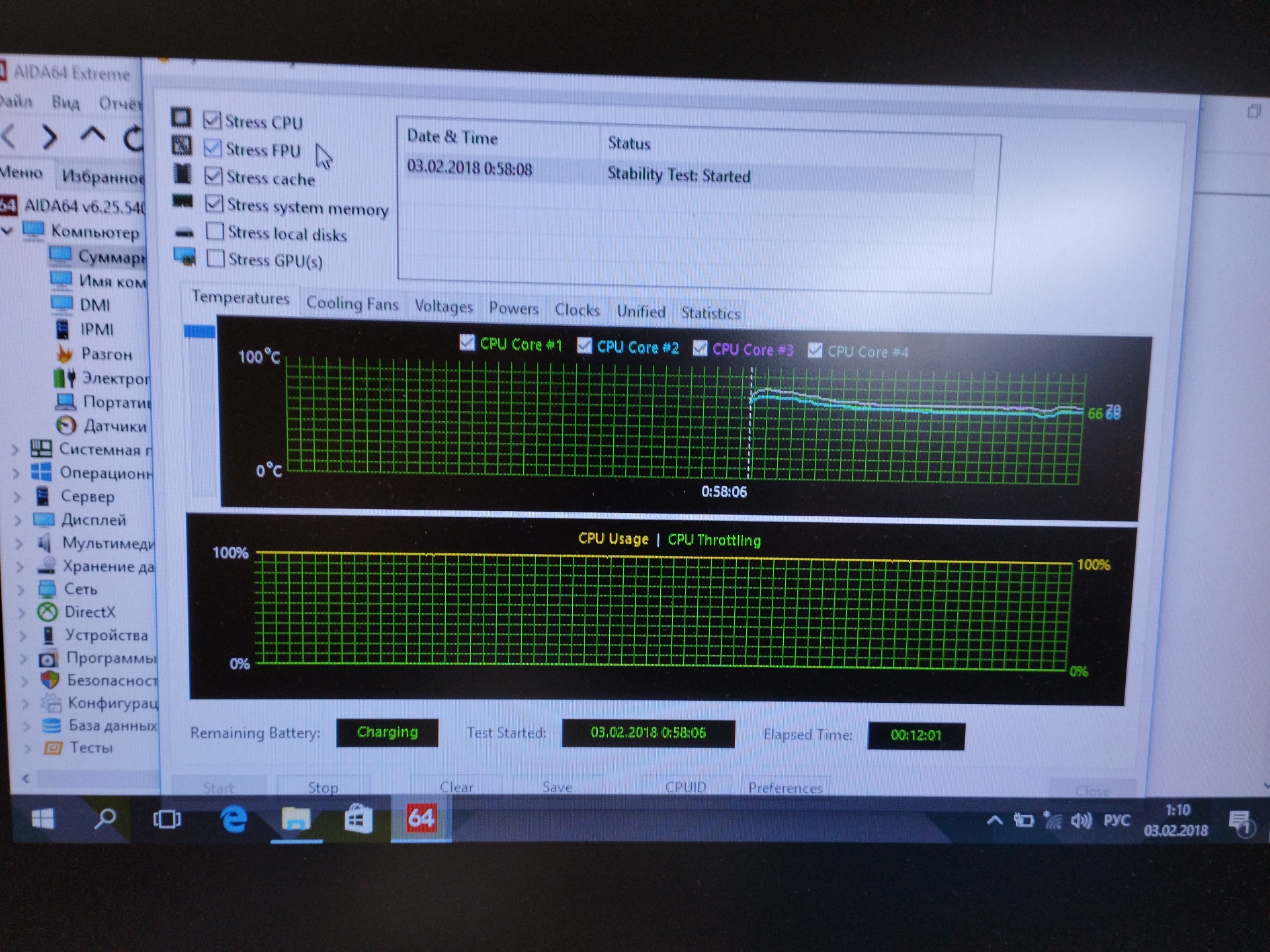Click the AIDA64 taskbar icon
Image resolution: width=1270 pixels, height=952 pixels.
(x=421, y=818)
